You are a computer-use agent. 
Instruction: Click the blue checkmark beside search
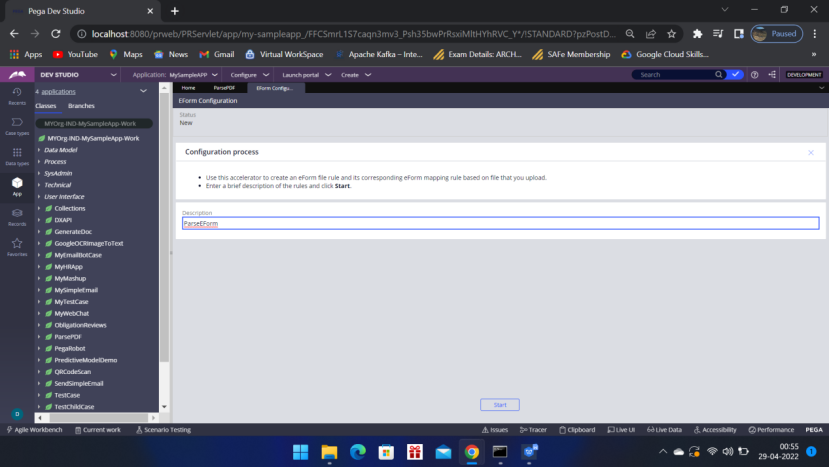[x=735, y=75]
